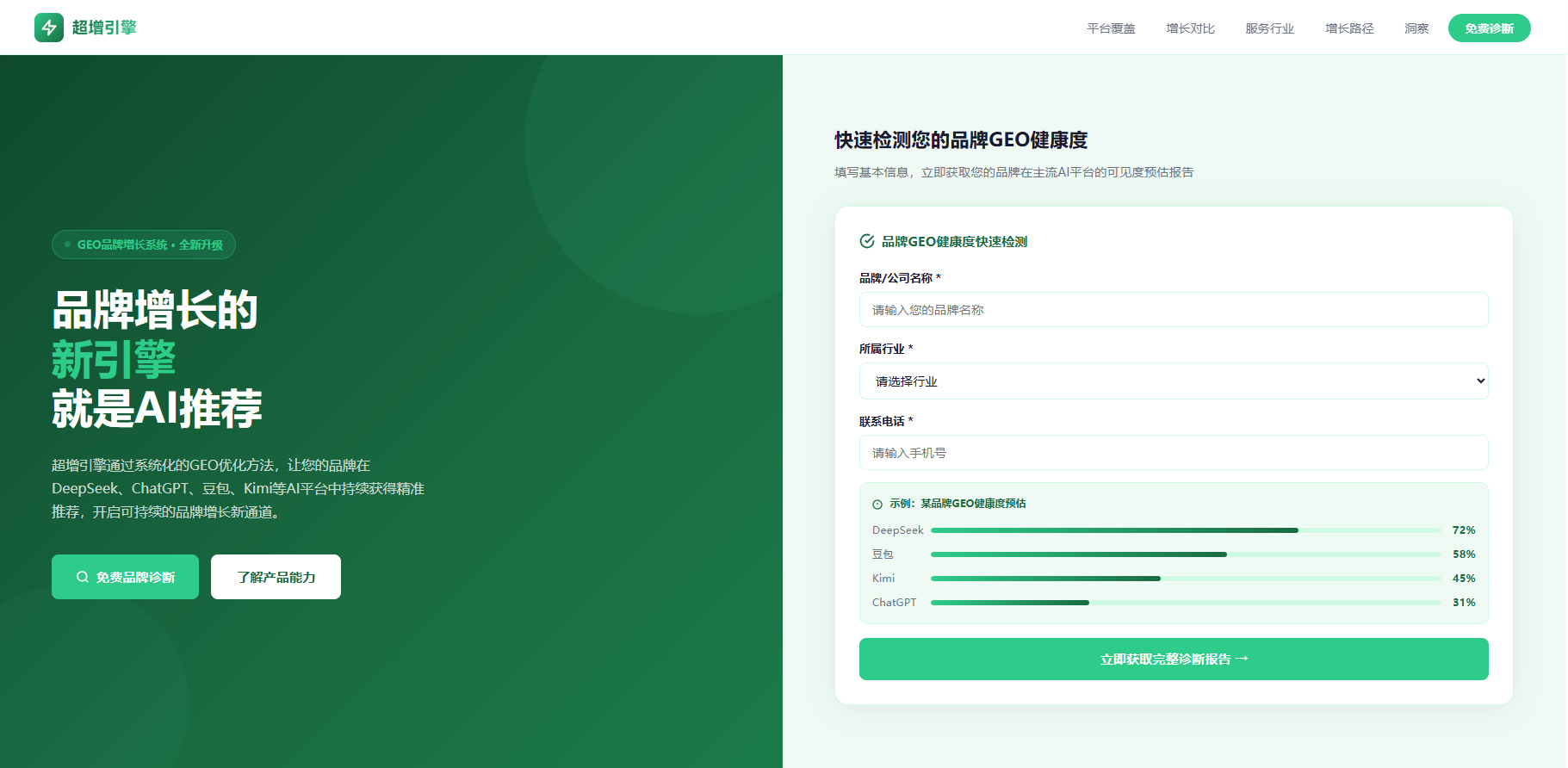Screen dimensions: 1568x768
Task: Go to 服务行业 section
Action: (x=1269, y=28)
